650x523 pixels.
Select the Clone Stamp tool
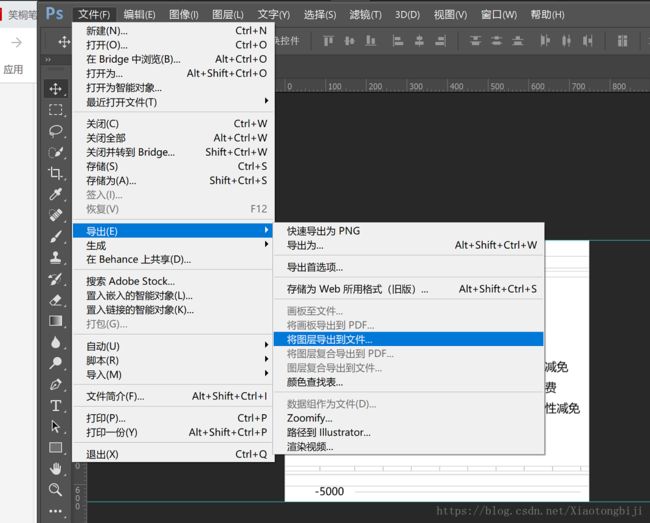tap(56, 257)
